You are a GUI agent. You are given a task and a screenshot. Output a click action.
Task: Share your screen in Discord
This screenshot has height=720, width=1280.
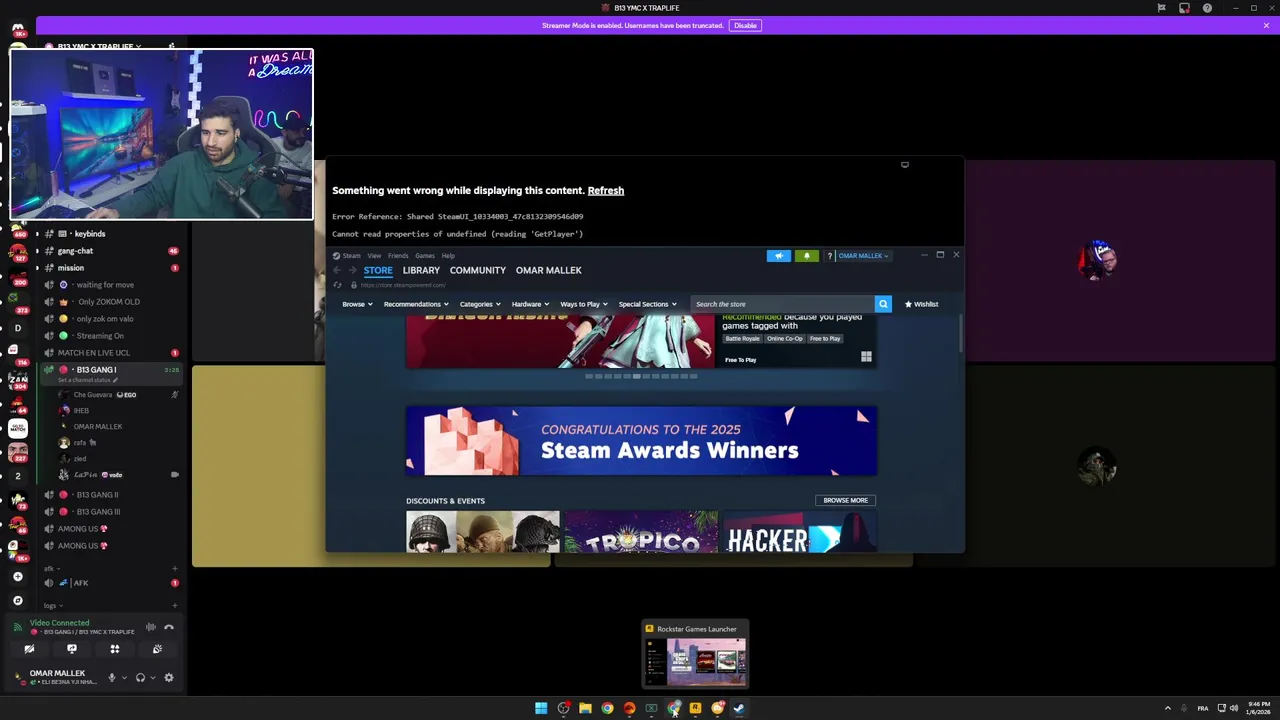[72, 649]
